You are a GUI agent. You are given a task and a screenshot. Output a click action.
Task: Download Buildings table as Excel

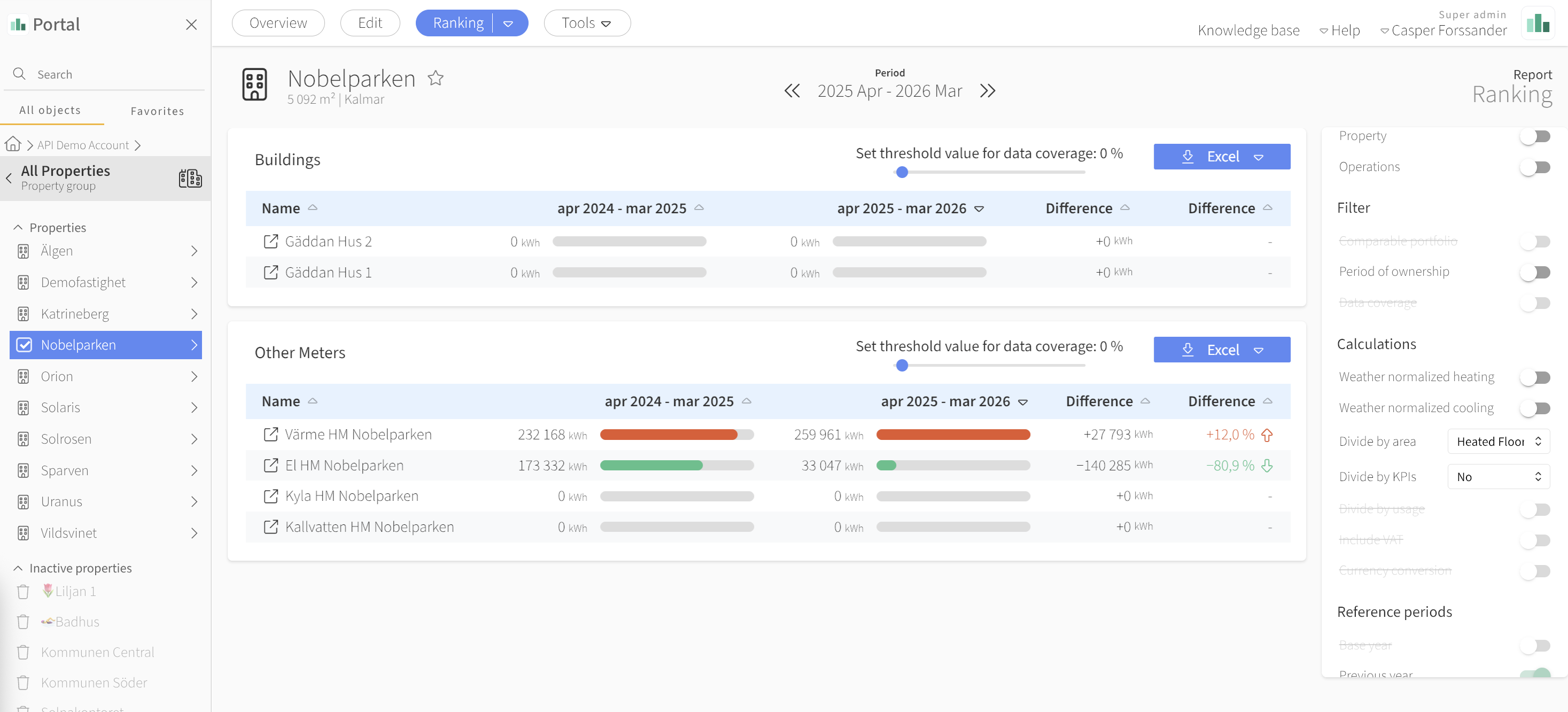pos(1221,157)
